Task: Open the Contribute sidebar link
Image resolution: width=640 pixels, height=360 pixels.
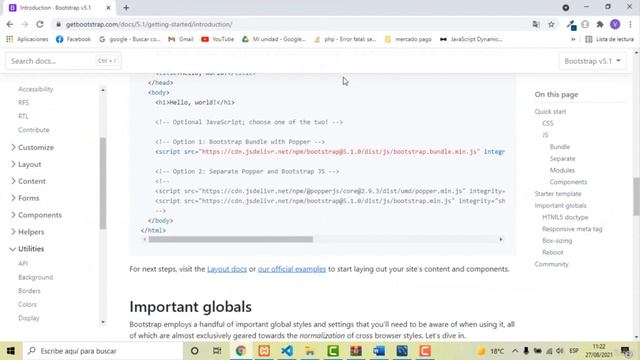Action: pyautogui.click(x=33, y=130)
